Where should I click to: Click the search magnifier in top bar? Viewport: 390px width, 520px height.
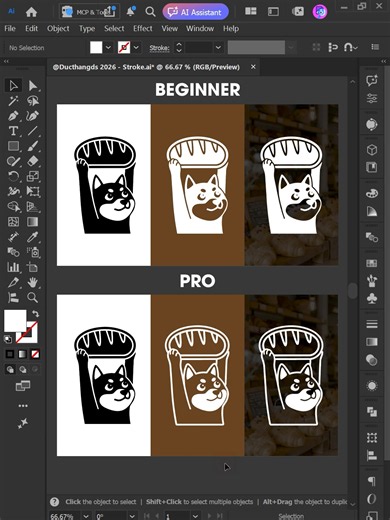coord(150,12)
